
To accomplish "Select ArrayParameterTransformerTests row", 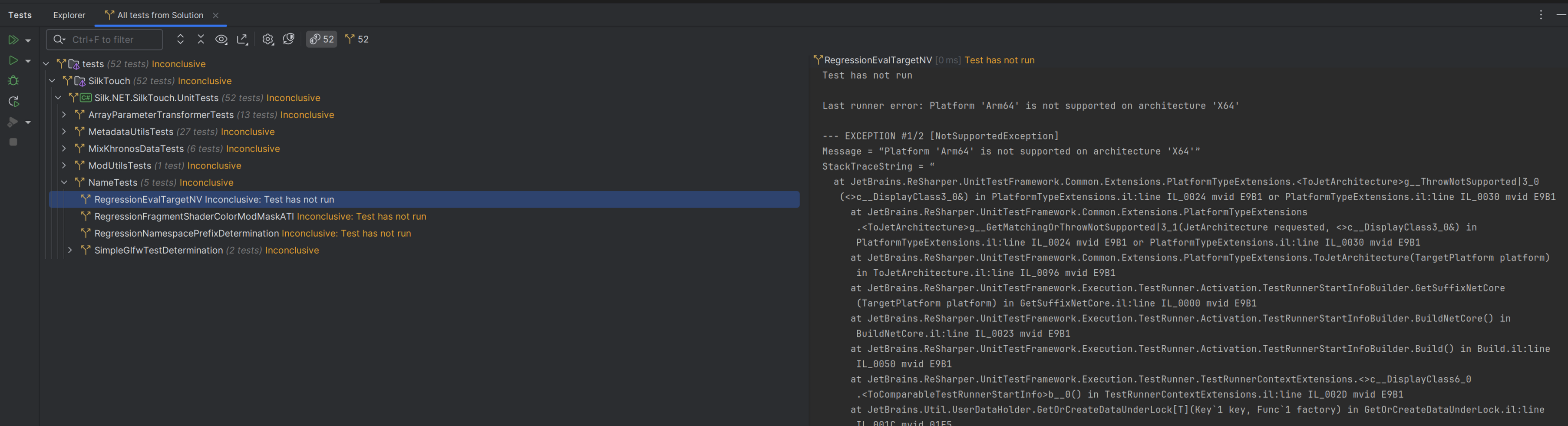I will (424, 115).
